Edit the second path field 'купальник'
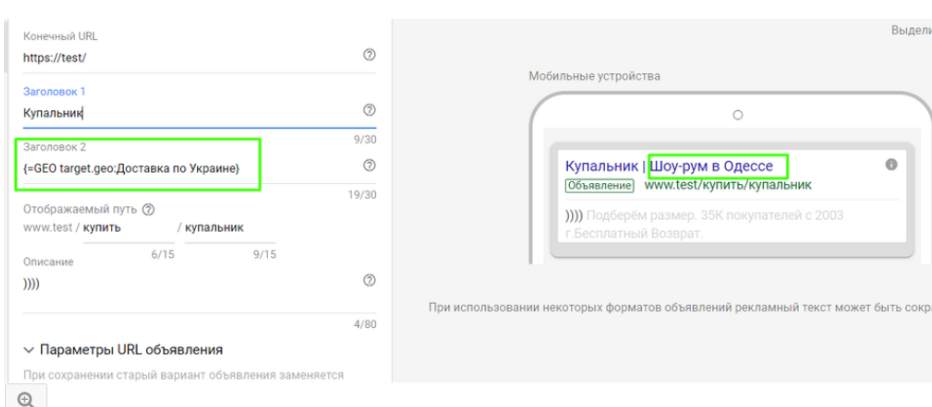 click(x=230, y=228)
